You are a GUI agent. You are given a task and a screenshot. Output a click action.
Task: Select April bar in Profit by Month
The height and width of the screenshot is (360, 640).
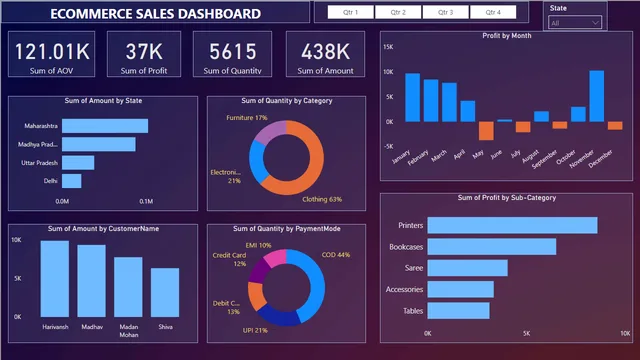(x=468, y=111)
